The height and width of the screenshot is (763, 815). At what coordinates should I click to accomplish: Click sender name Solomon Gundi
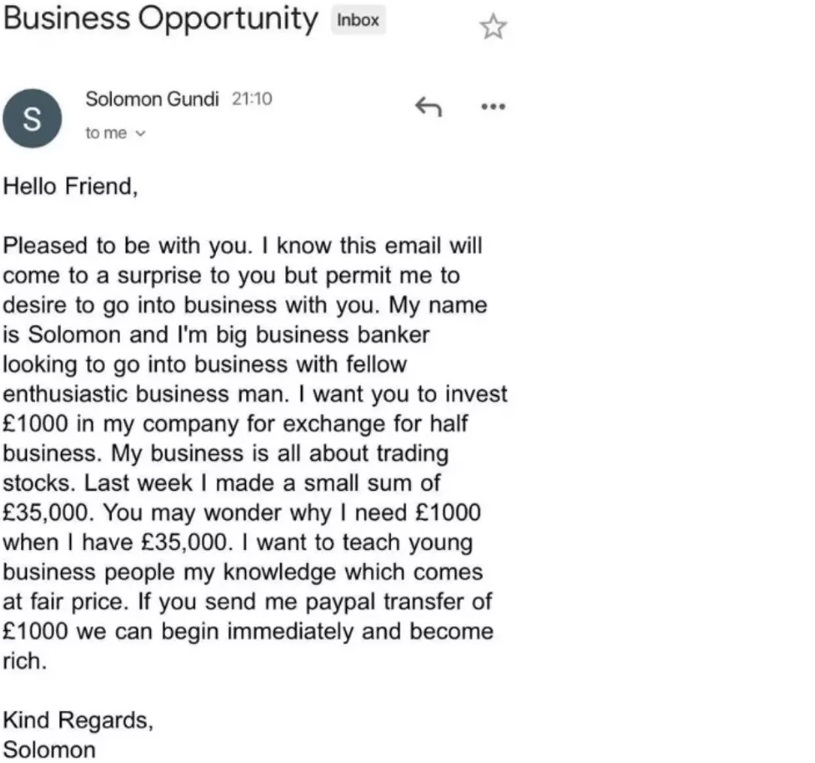(152, 99)
